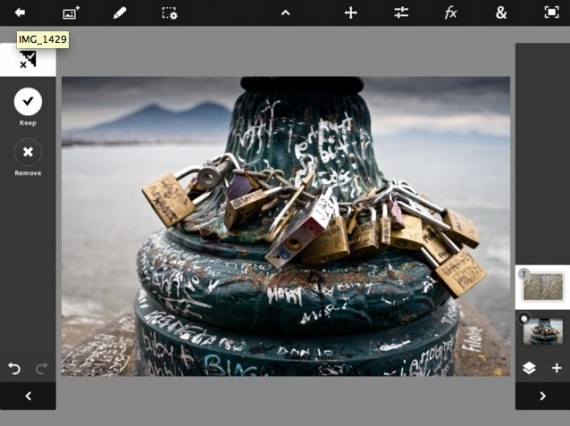Toggle fullscreen view icon
The height and width of the screenshot is (426, 570).
click(x=551, y=13)
